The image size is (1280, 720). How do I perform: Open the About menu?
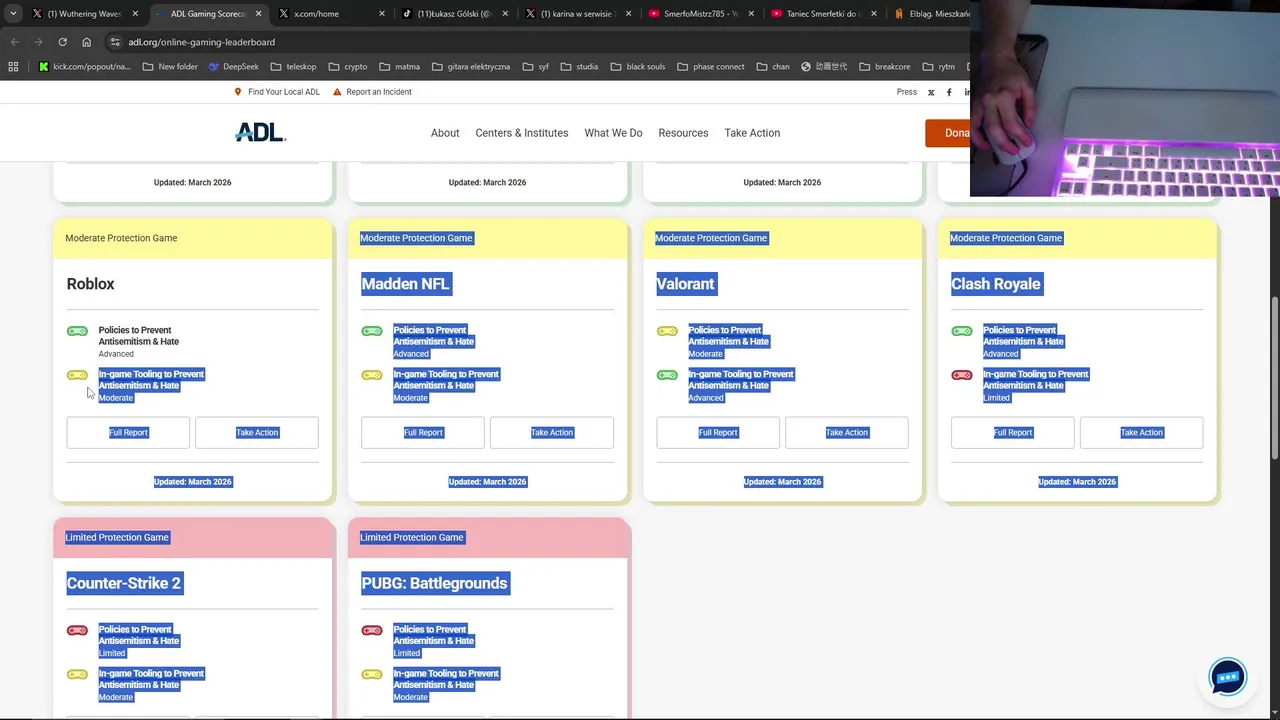point(445,133)
